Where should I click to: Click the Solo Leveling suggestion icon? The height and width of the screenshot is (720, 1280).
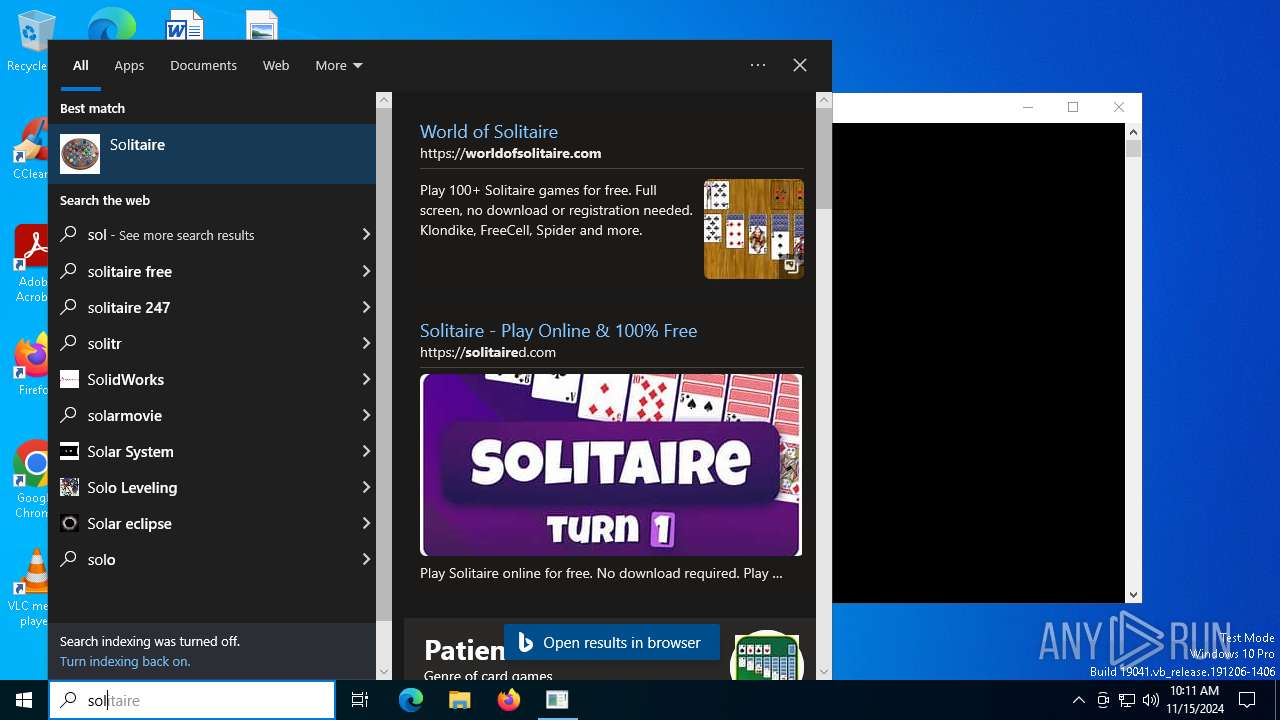[x=69, y=487]
